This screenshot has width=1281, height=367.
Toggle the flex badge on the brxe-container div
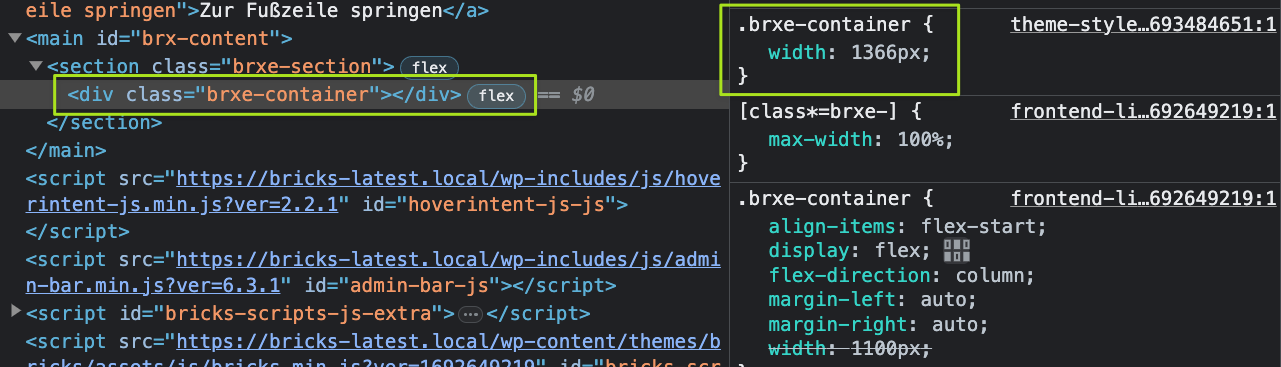point(496,96)
